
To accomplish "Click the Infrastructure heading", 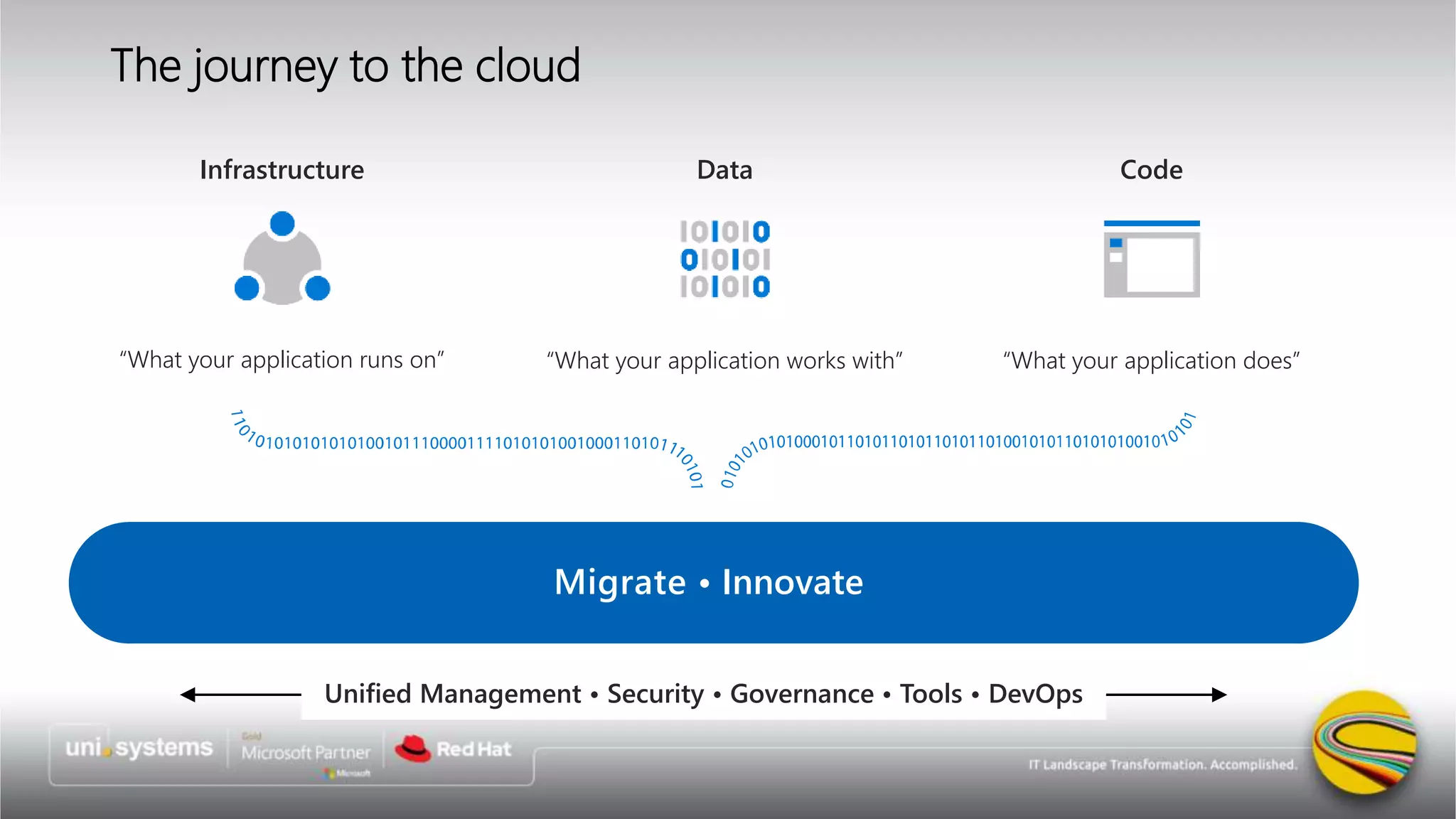I will point(282,170).
